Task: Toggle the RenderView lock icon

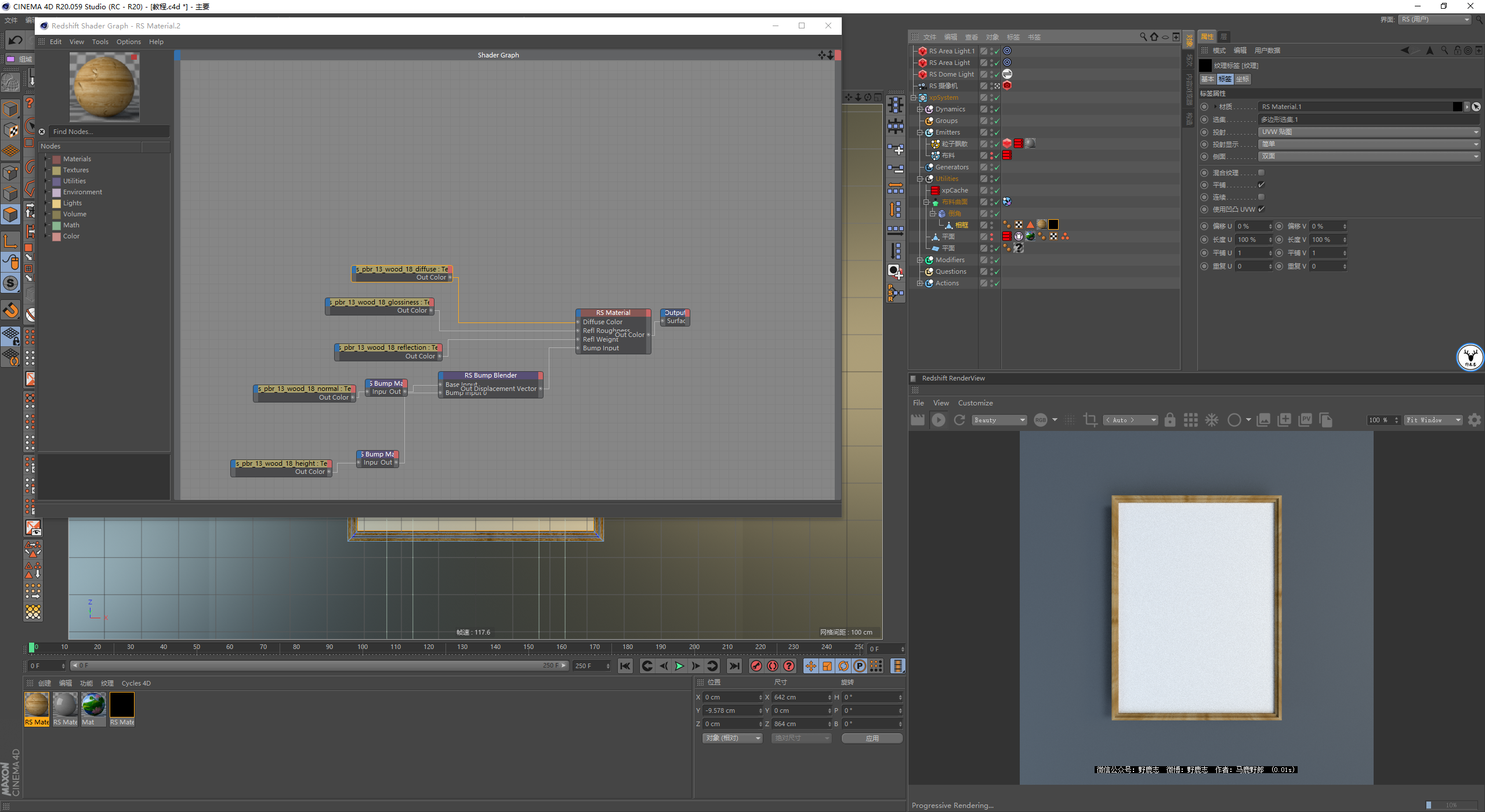Action: click(x=1170, y=420)
